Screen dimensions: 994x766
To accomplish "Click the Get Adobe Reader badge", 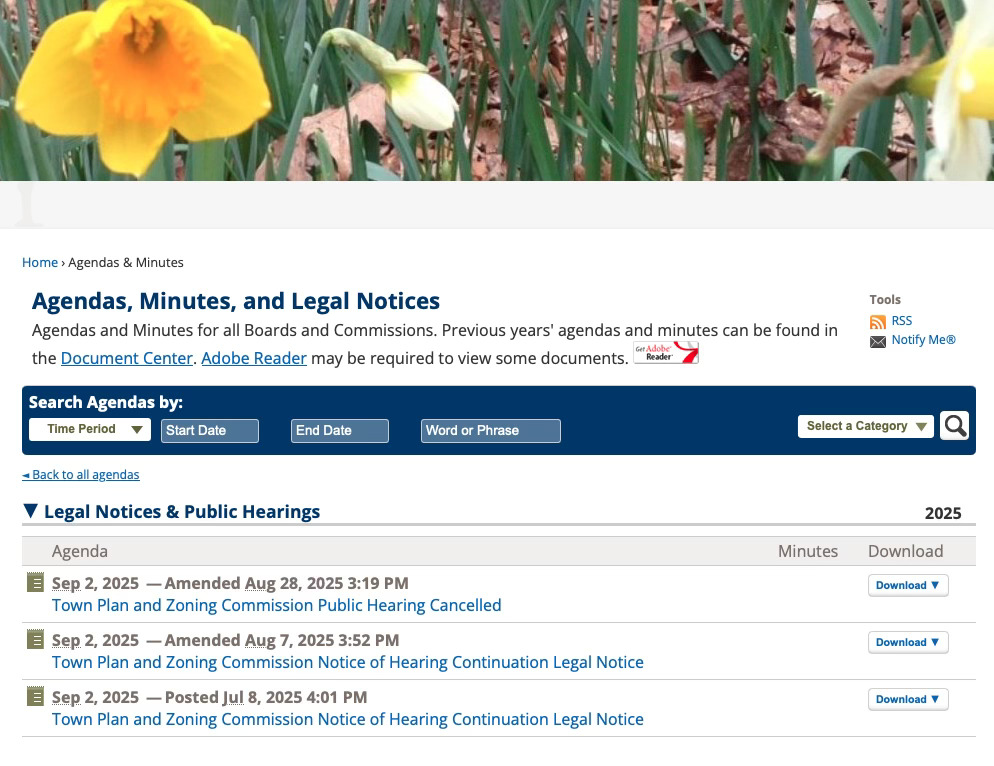I will tap(666, 353).
